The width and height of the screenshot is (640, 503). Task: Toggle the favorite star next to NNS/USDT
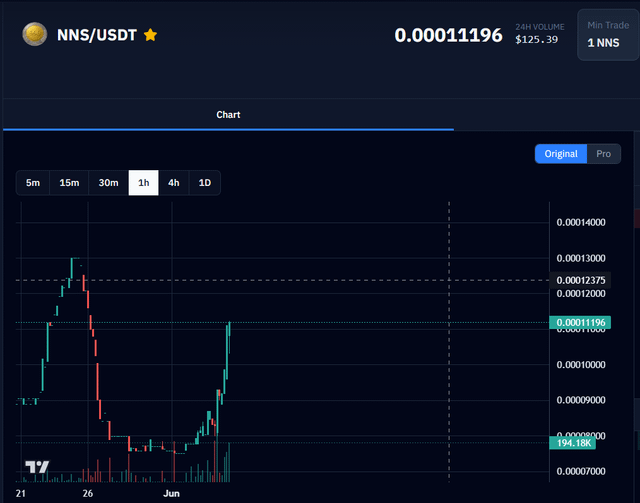point(150,35)
